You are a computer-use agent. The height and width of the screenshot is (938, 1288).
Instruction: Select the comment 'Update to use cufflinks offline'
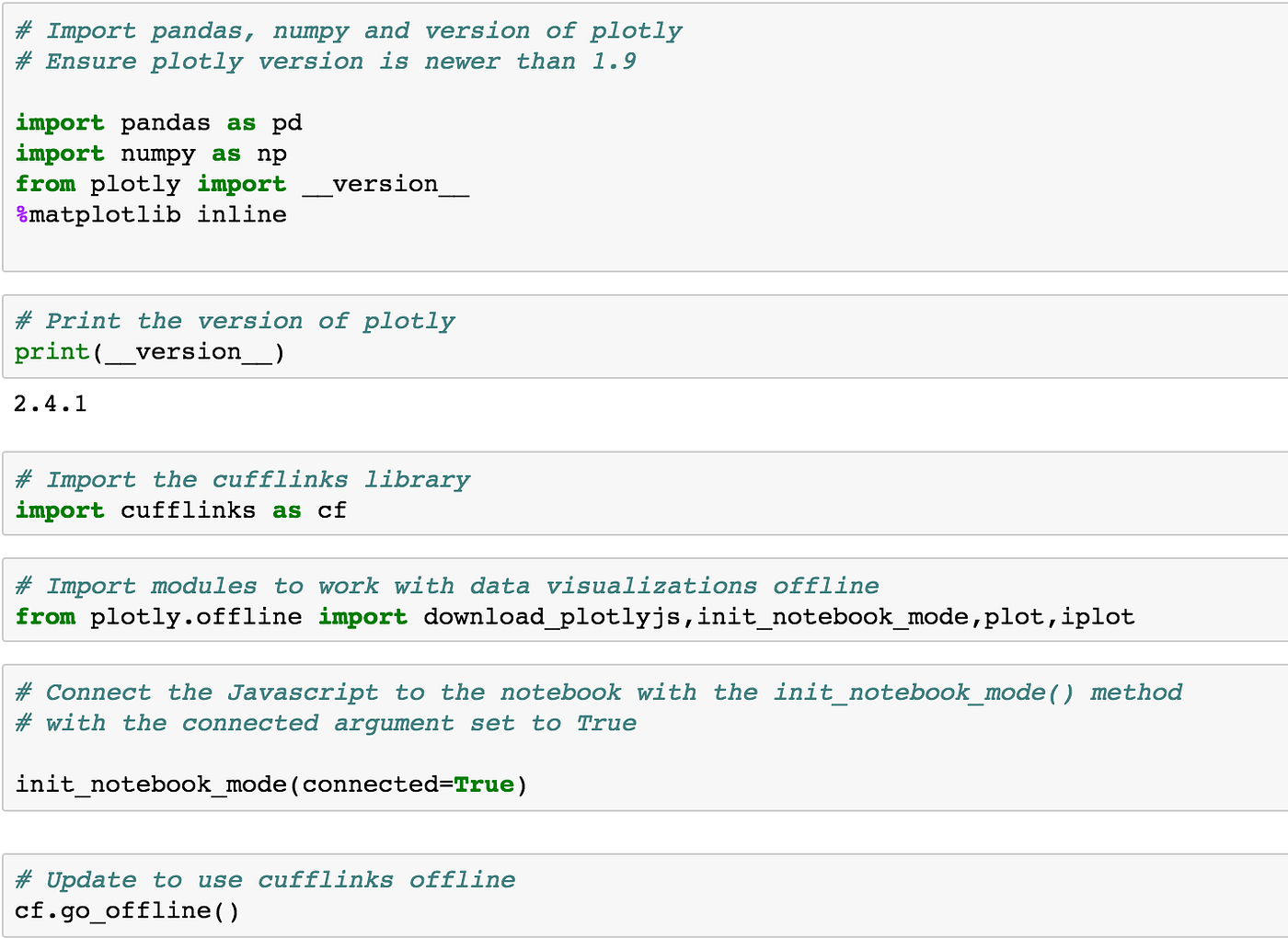click(x=265, y=879)
